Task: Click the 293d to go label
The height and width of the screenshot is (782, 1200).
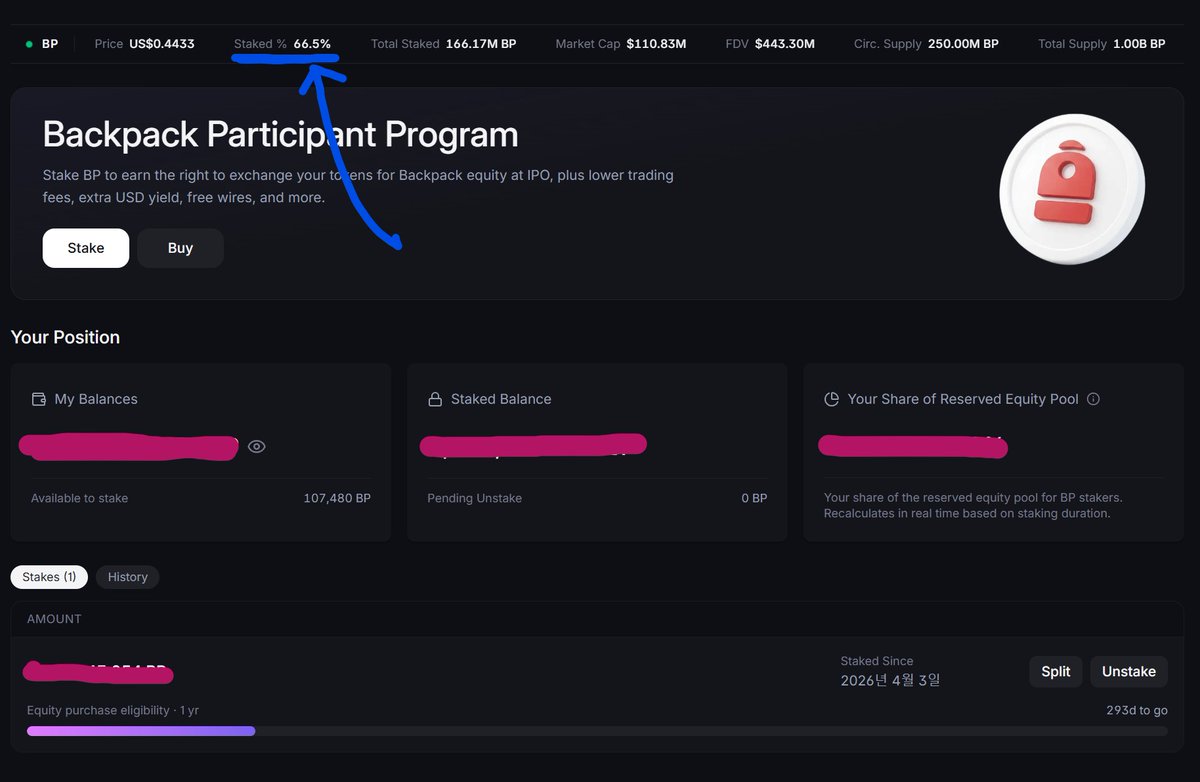Action: click(x=1139, y=710)
